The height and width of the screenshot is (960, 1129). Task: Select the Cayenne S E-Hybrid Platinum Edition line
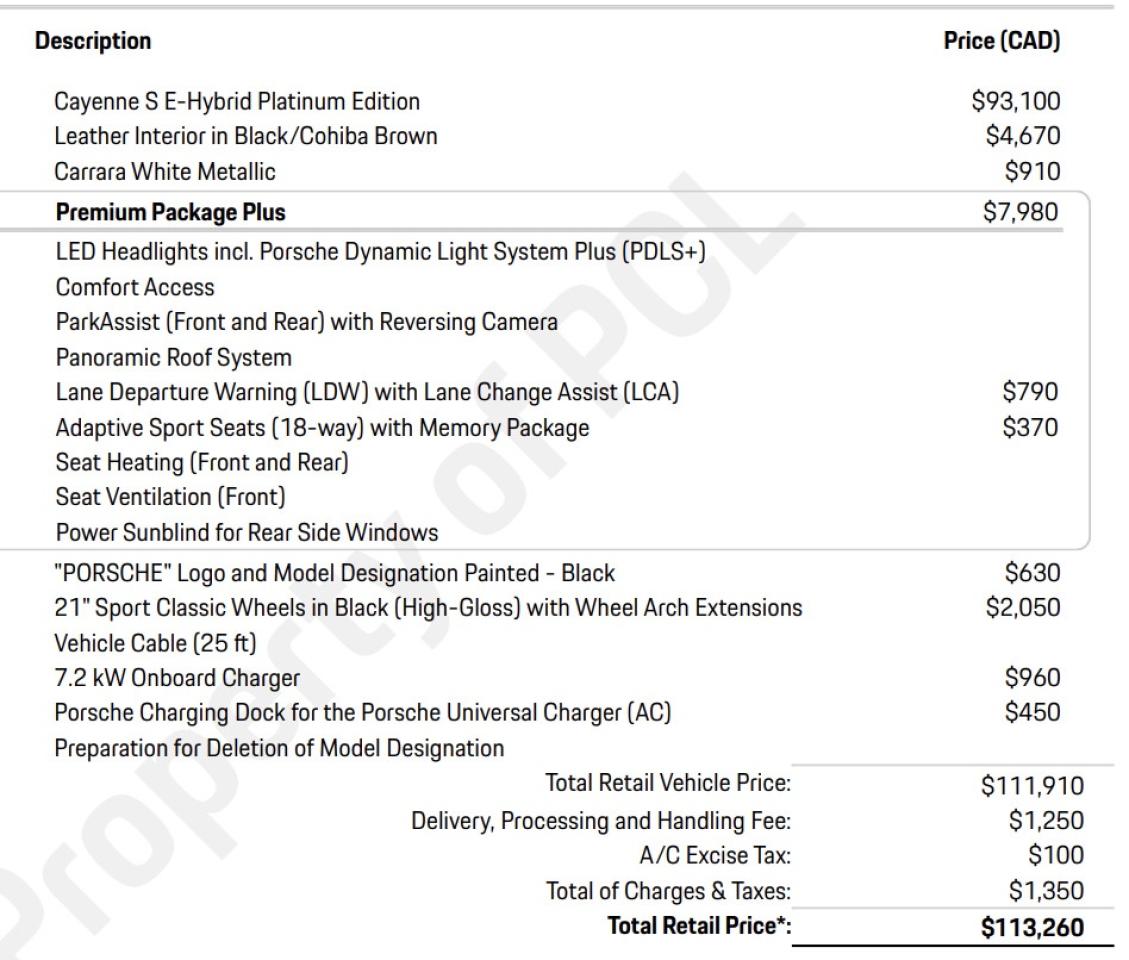point(238,101)
